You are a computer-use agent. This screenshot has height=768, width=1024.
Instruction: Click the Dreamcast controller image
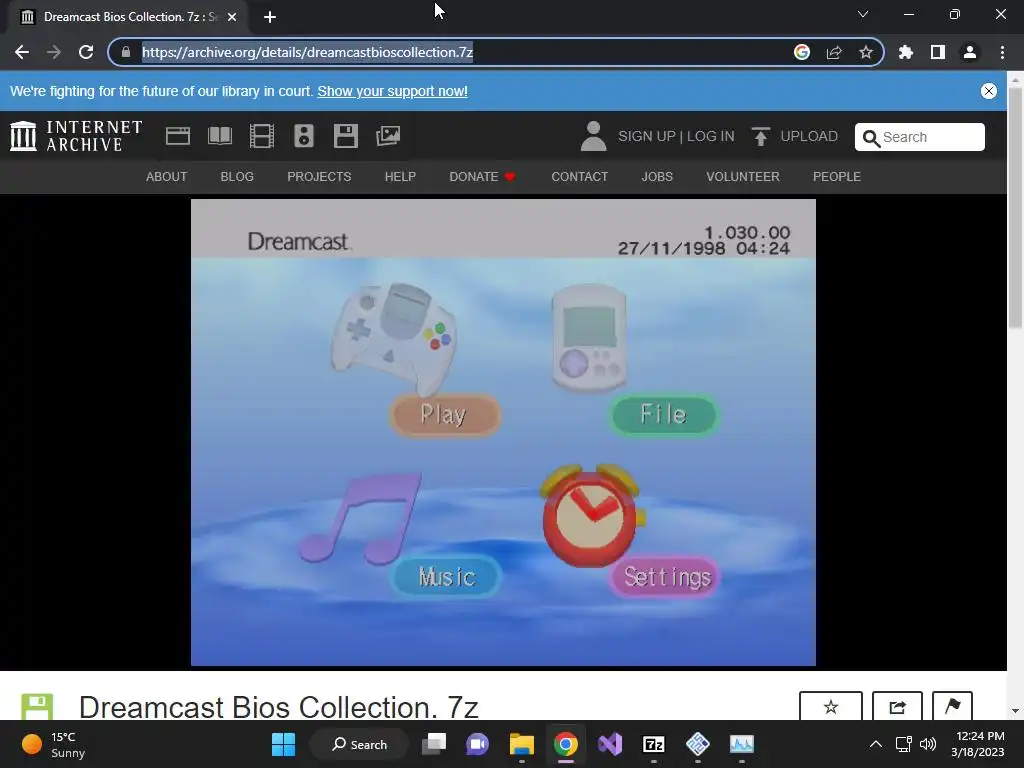(x=394, y=338)
